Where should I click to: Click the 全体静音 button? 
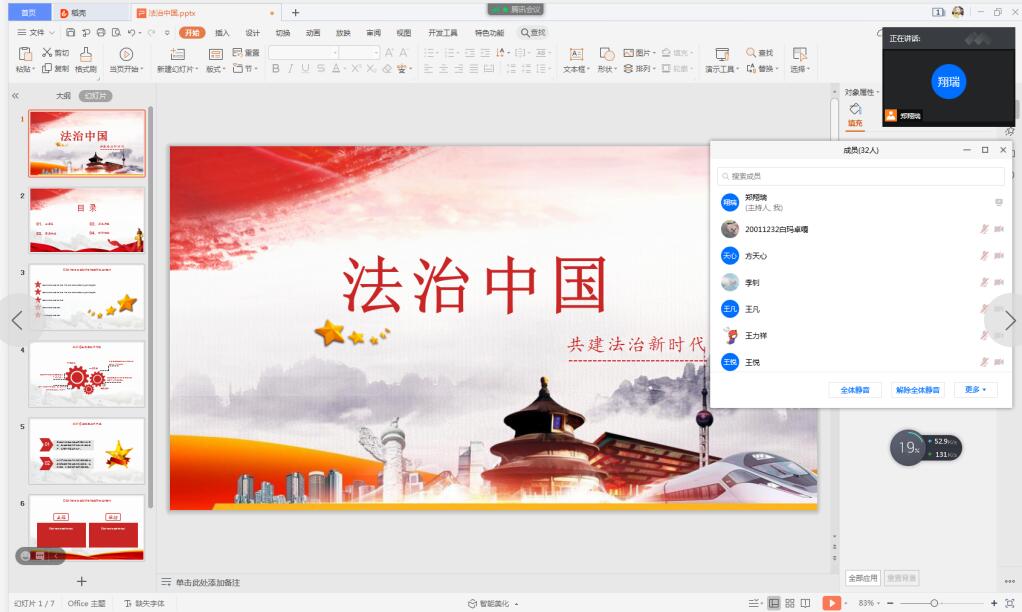[854, 390]
